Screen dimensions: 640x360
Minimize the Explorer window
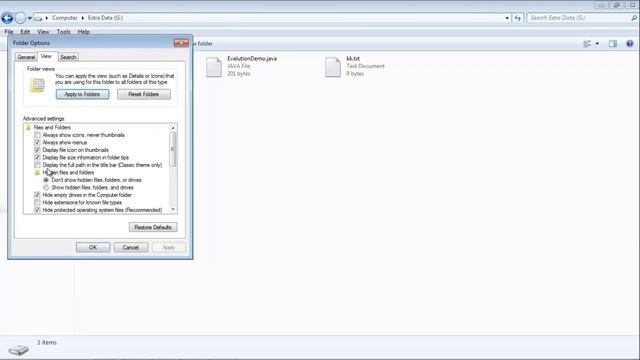coord(601,5)
